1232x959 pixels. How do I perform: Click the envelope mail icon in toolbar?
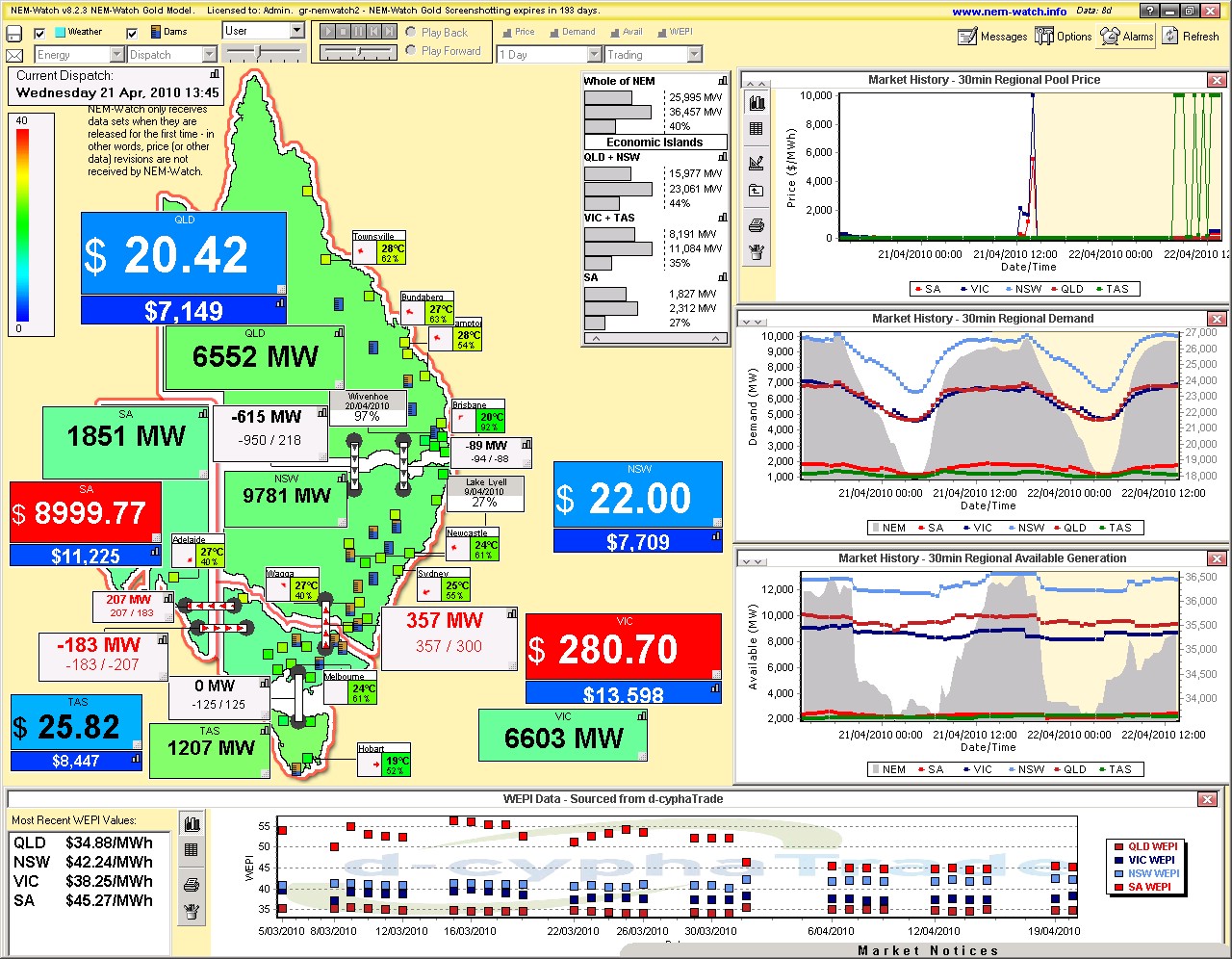pos(14,55)
